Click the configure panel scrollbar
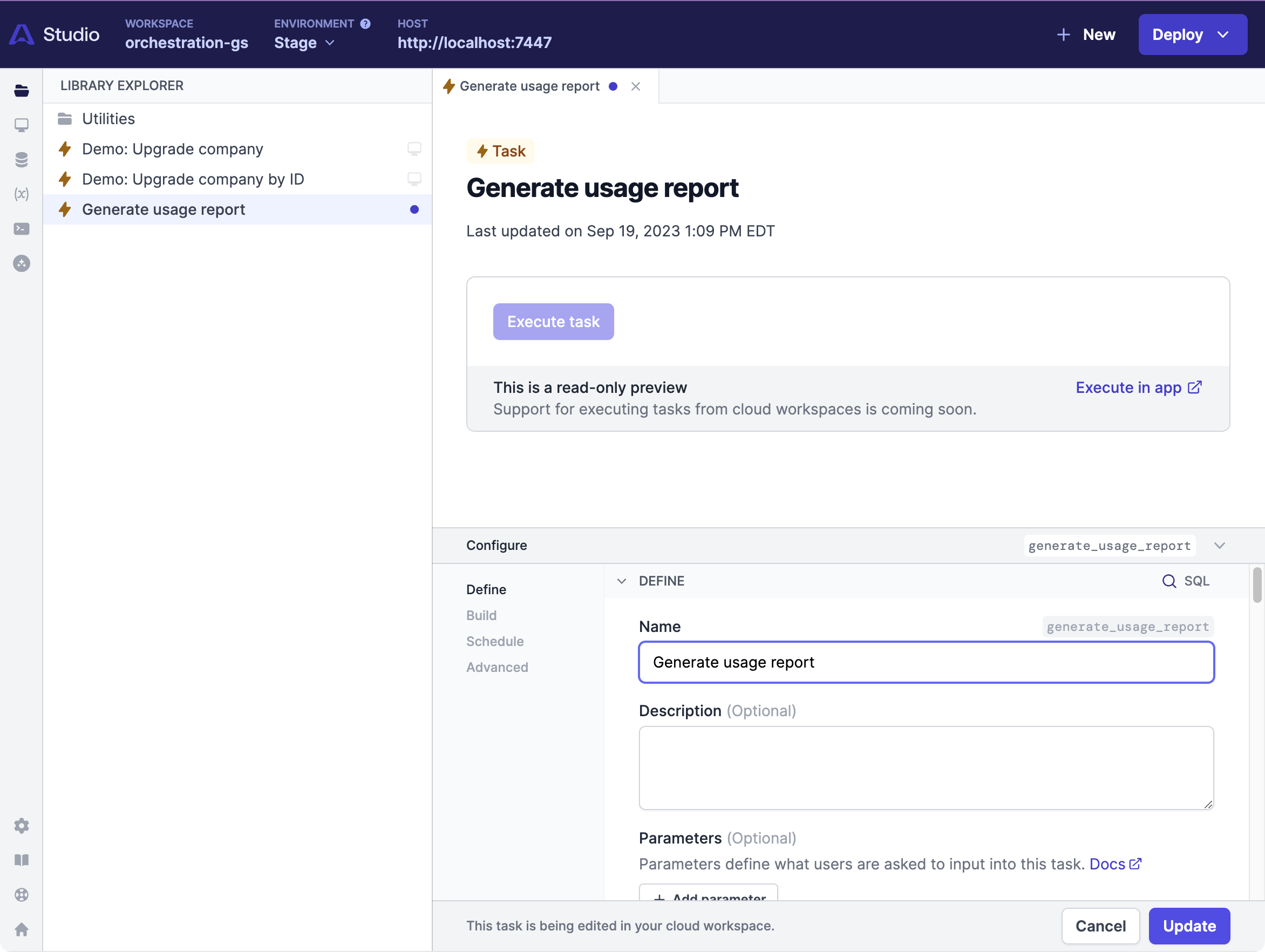Screen dimensions: 1265x952 (1257, 585)
